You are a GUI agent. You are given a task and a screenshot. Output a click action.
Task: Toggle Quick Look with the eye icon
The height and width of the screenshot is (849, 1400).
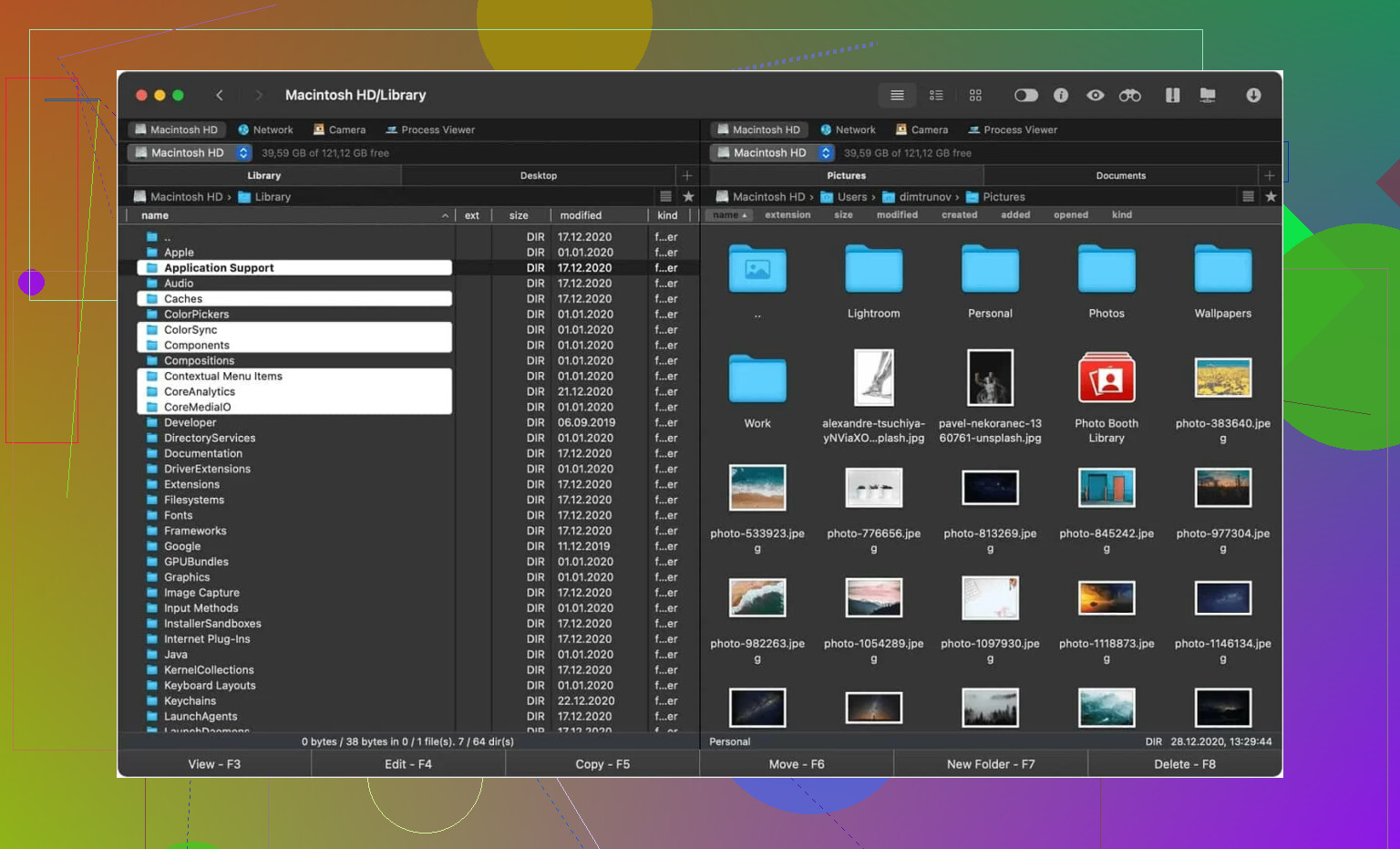click(1096, 96)
